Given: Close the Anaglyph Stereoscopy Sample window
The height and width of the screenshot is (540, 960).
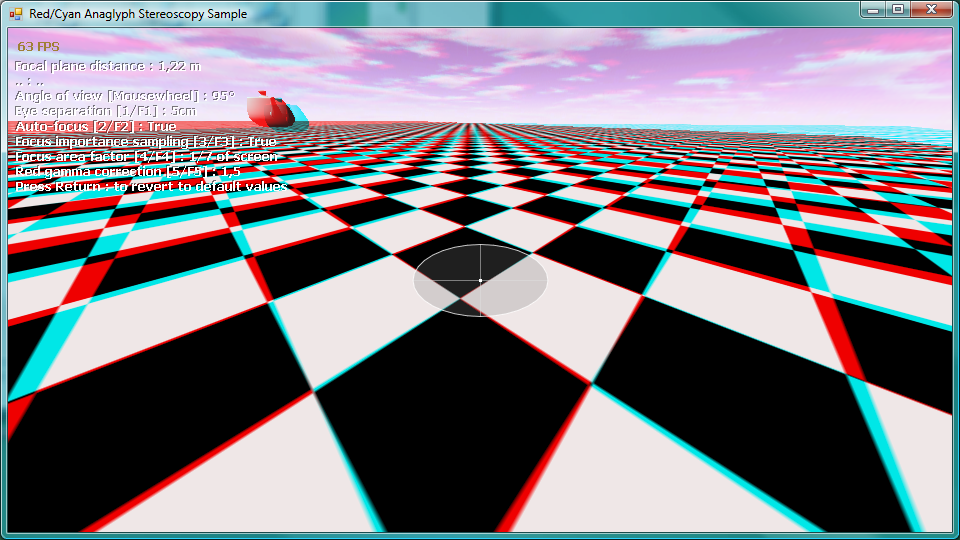Looking at the screenshot, I should click(931, 9).
